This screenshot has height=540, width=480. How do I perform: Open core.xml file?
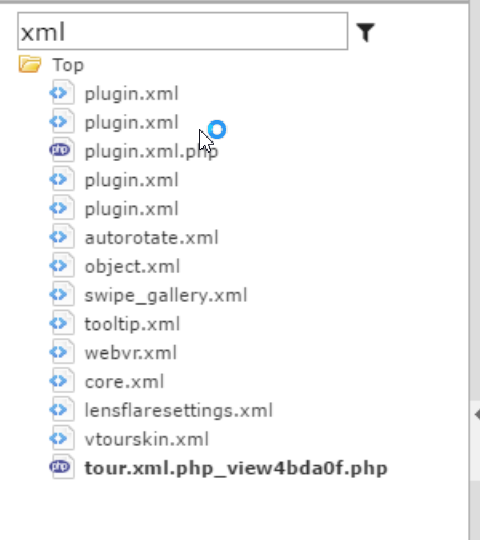point(124,382)
